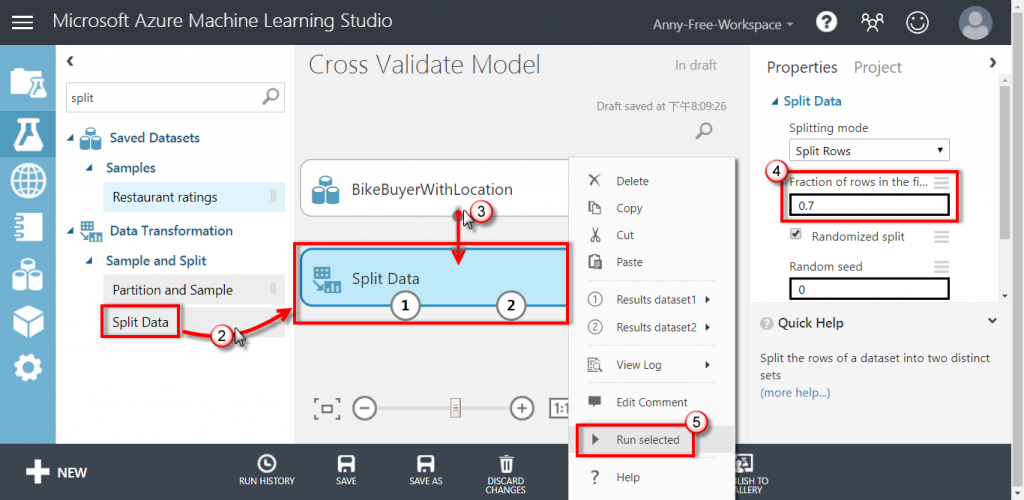Open Trained Models cube icon

click(x=28, y=322)
